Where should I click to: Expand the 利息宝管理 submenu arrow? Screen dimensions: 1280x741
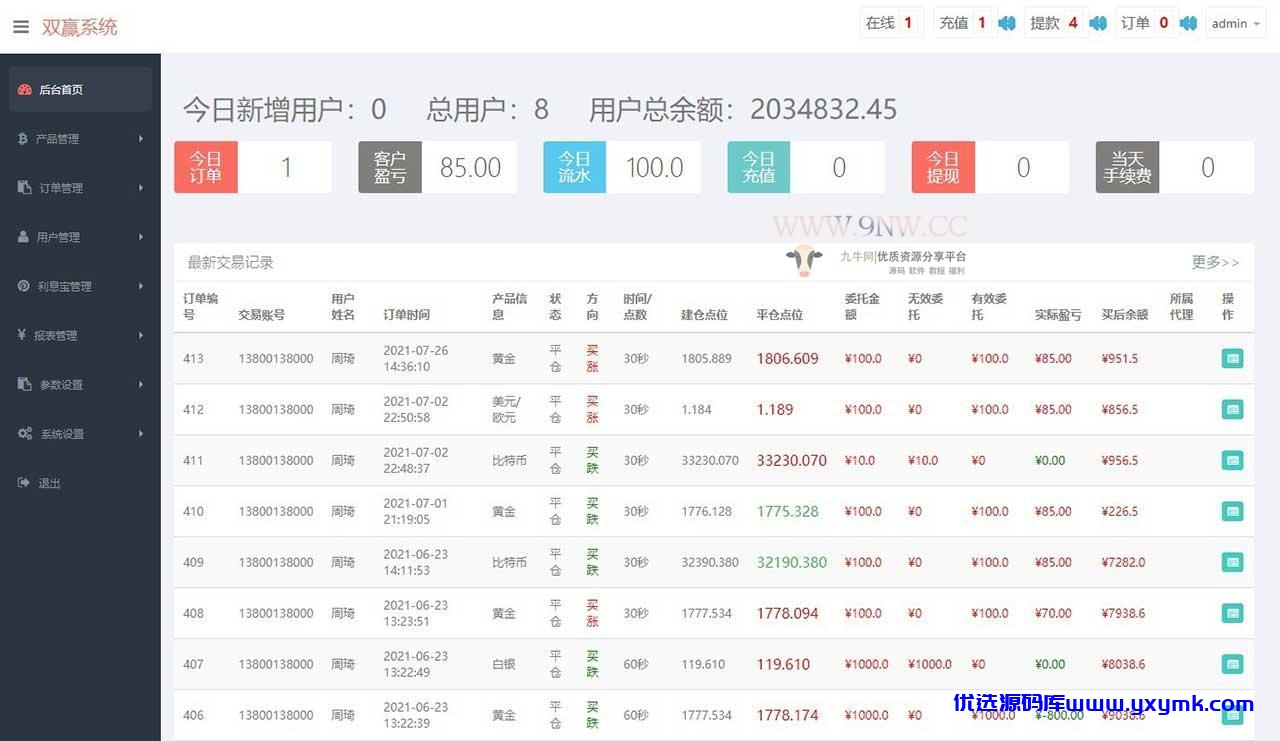(x=141, y=286)
